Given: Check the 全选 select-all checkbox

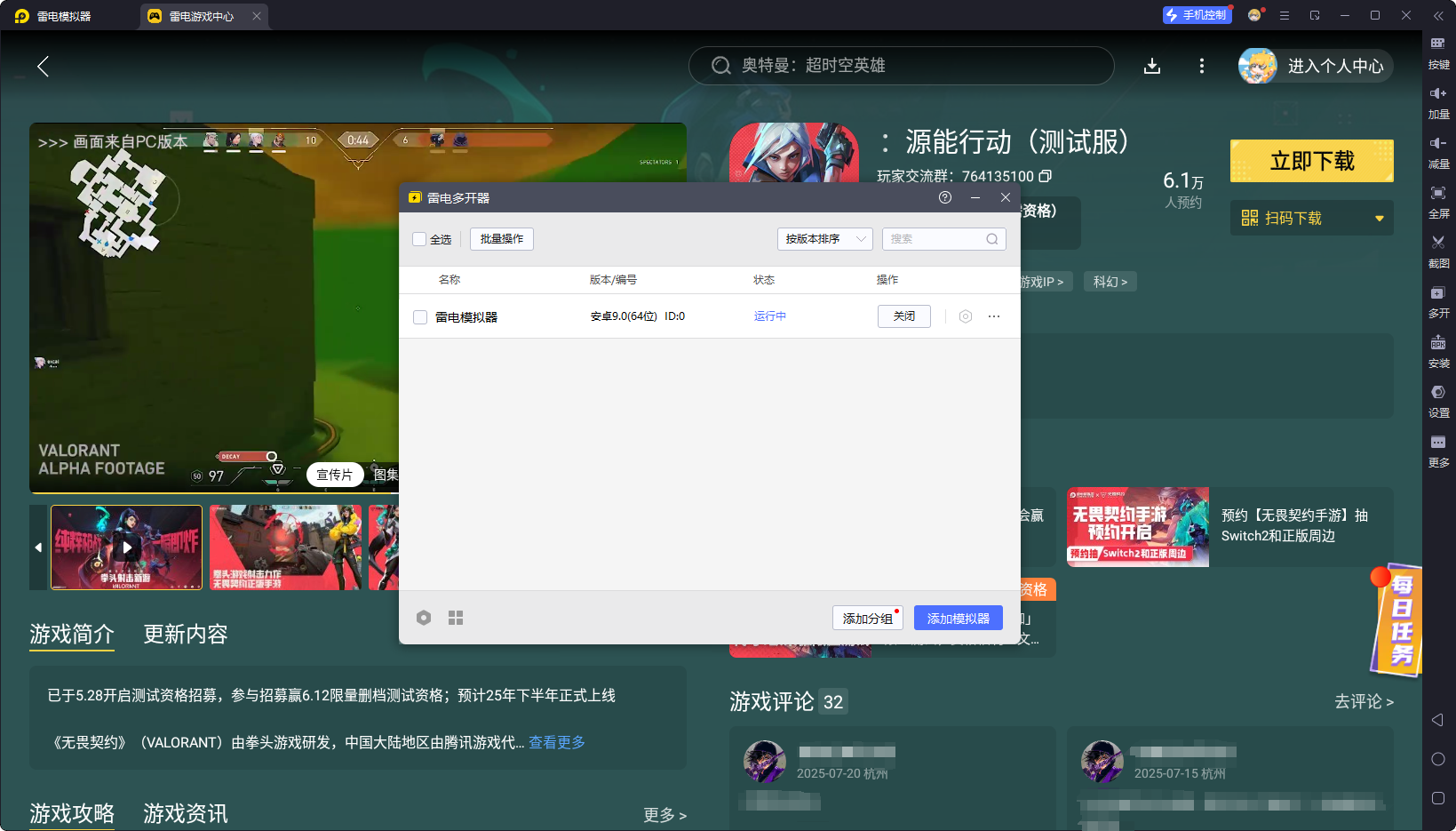Looking at the screenshot, I should tap(419, 239).
